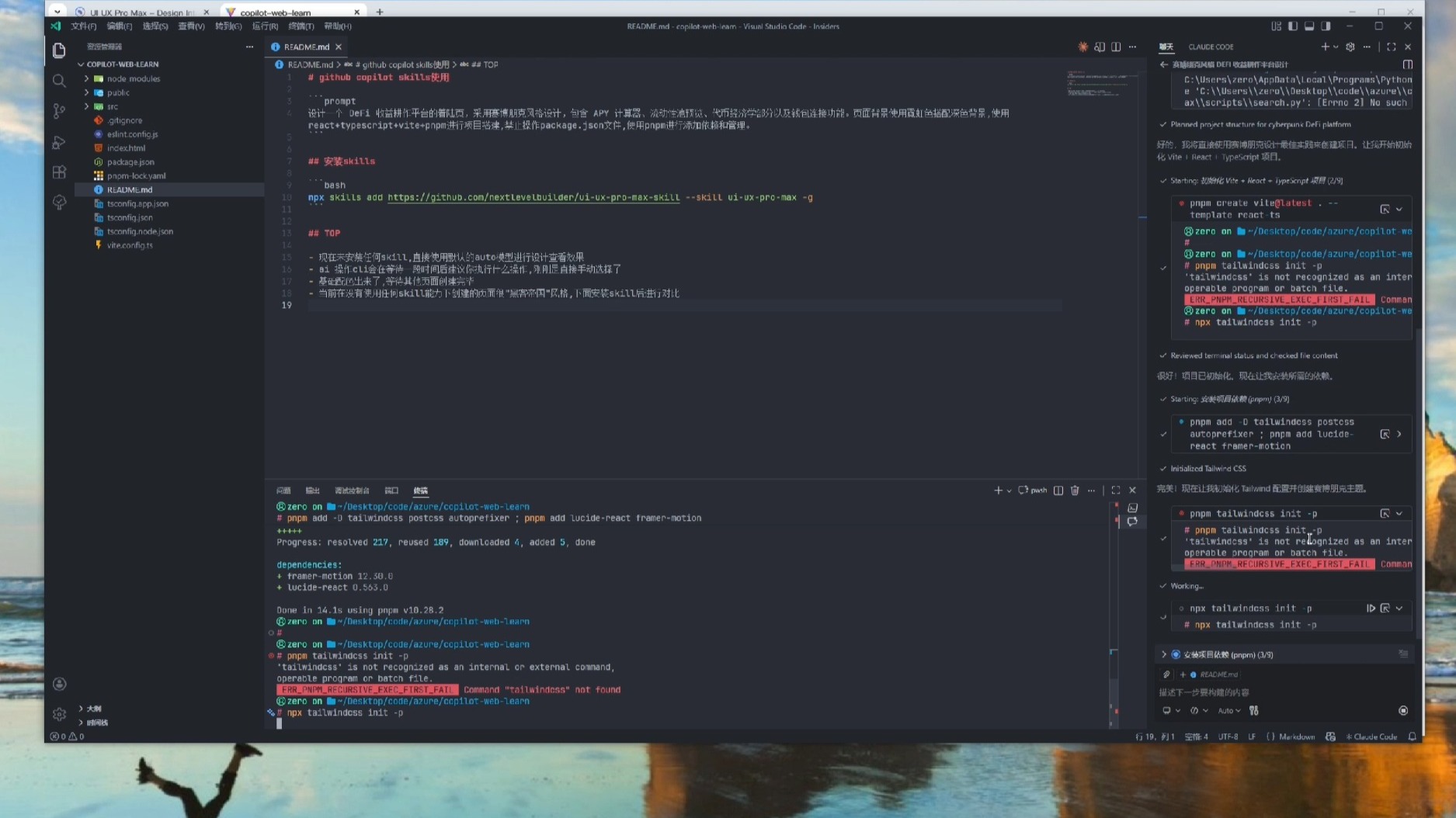Expand the public folder in the explorer
Screen dimensions: 1456x818
tap(87, 92)
